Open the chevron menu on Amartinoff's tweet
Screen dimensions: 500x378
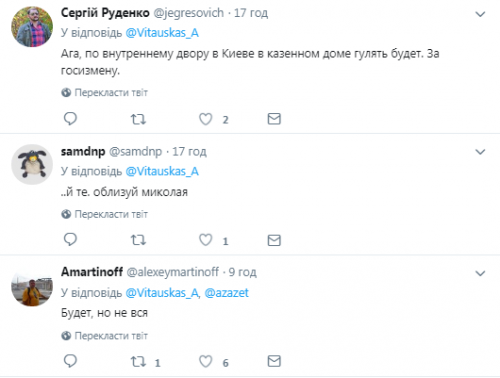click(x=480, y=273)
